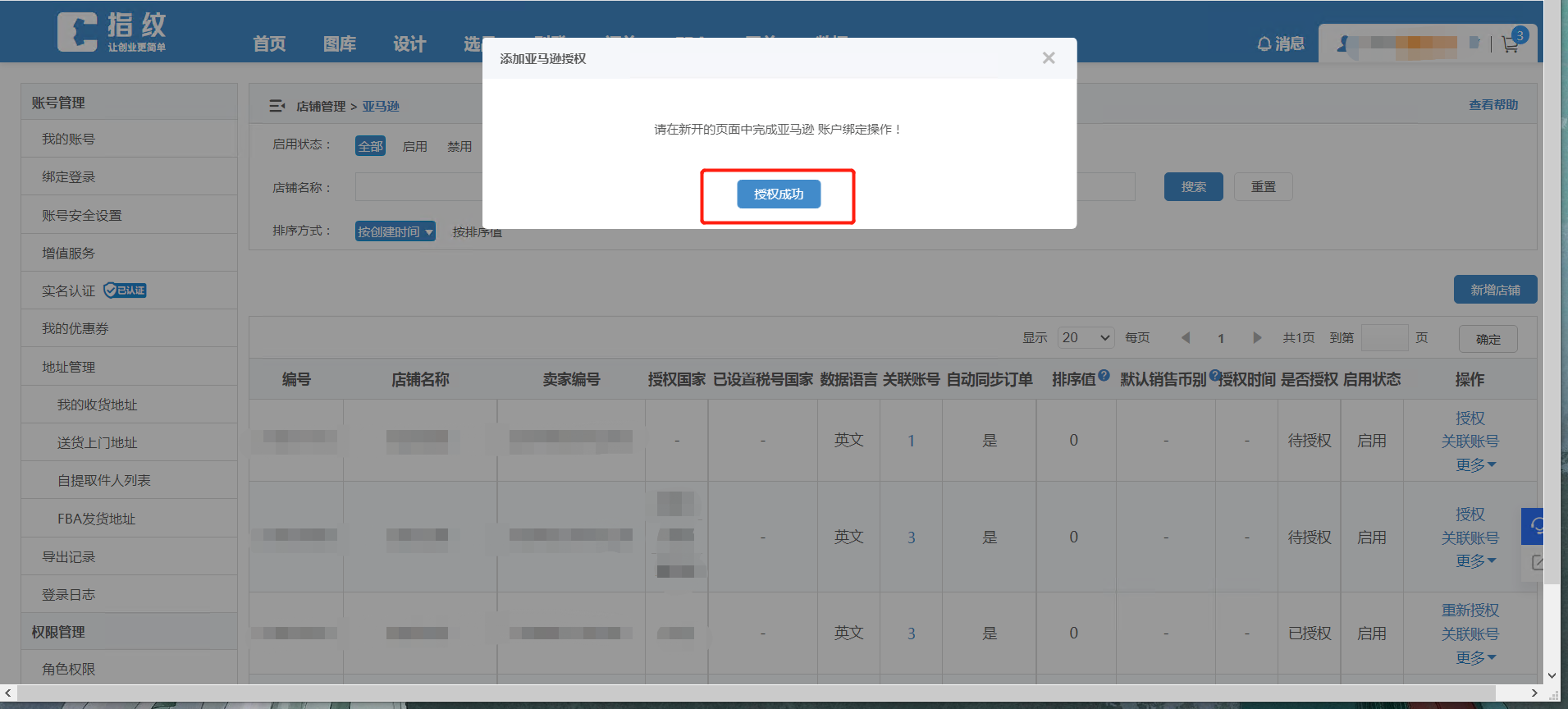Click the 店铺名称 column header

click(420, 379)
